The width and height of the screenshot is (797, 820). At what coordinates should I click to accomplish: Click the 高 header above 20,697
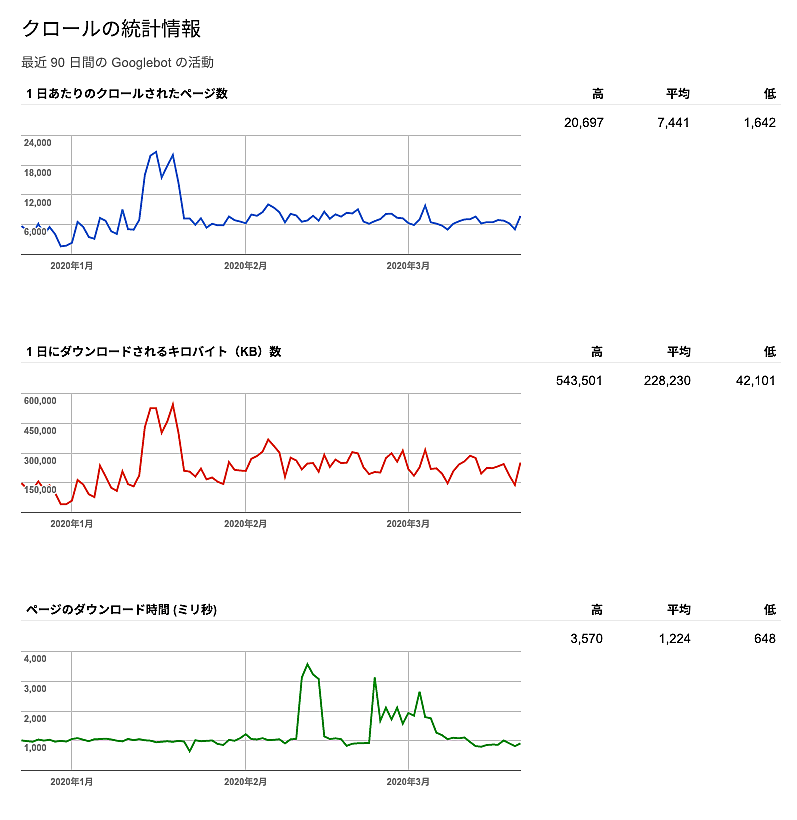598,94
